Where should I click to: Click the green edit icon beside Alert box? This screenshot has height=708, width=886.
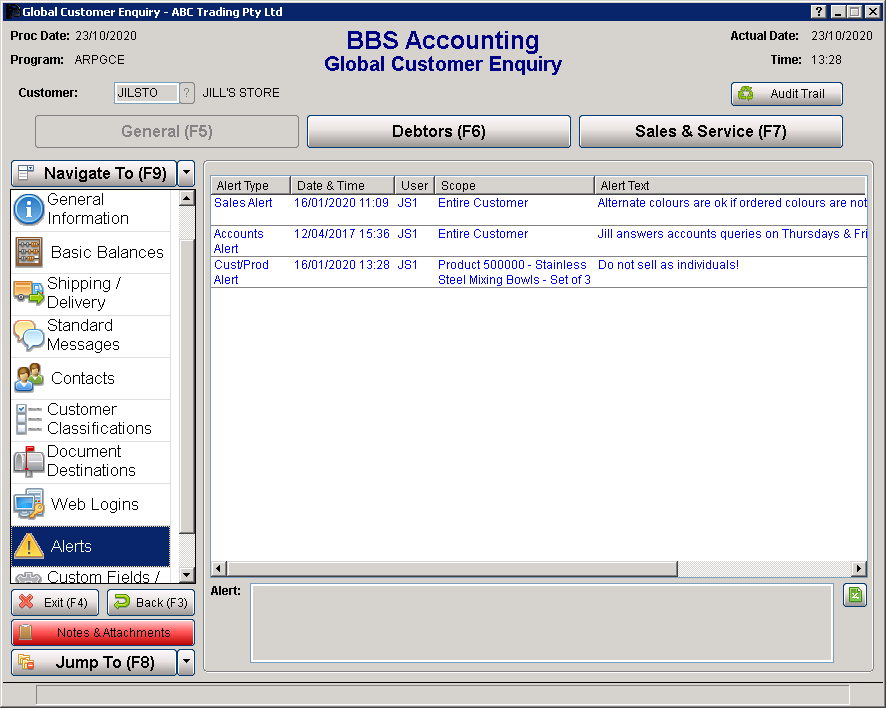tap(855, 595)
